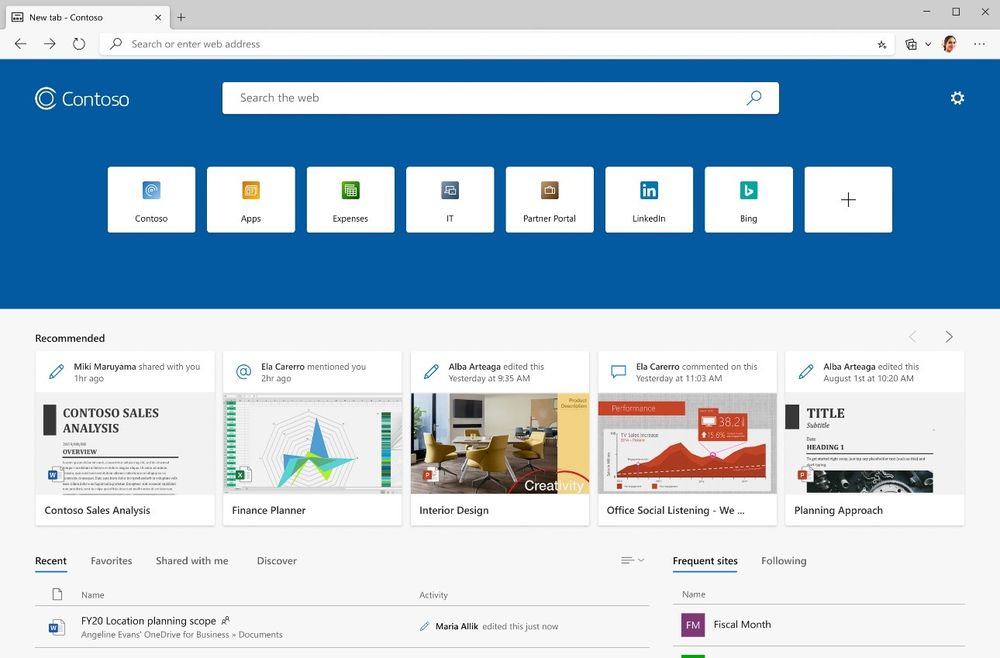
Task: Click the magnifier icon in web search
Action: click(754, 98)
